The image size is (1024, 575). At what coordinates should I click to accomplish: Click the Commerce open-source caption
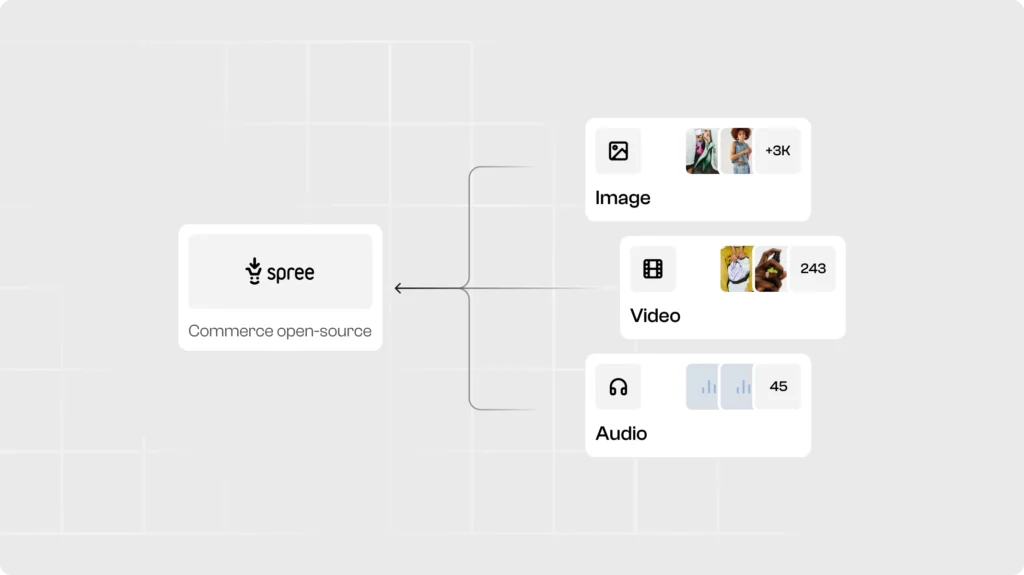point(280,331)
